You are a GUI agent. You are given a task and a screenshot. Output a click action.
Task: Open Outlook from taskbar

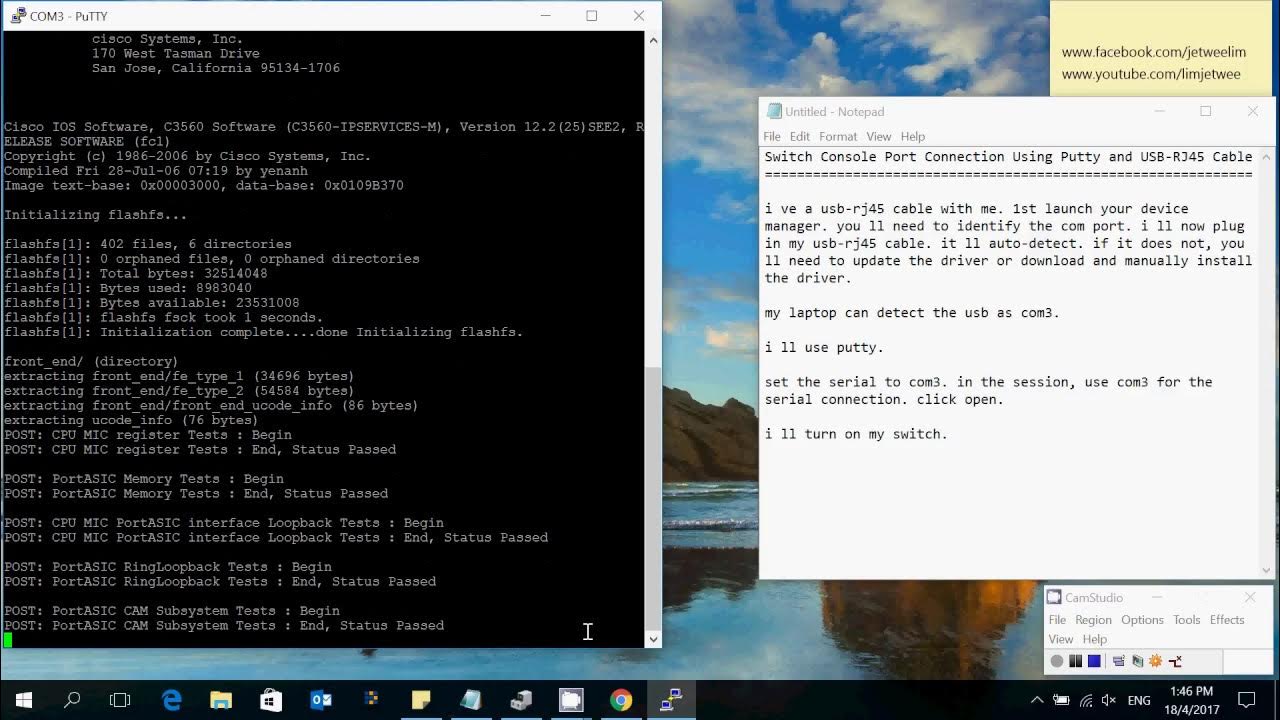click(321, 700)
